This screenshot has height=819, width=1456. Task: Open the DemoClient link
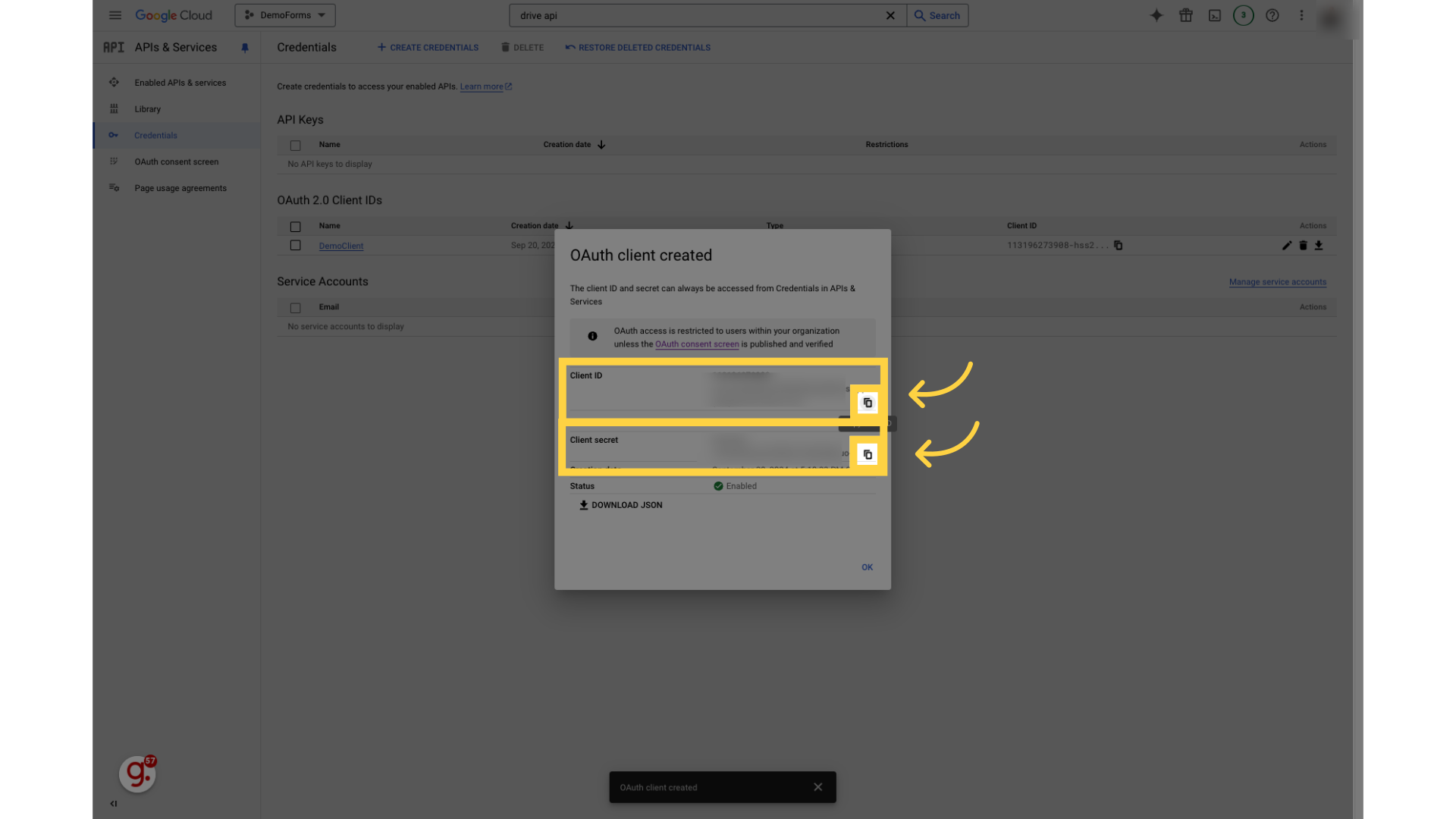[341, 246]
